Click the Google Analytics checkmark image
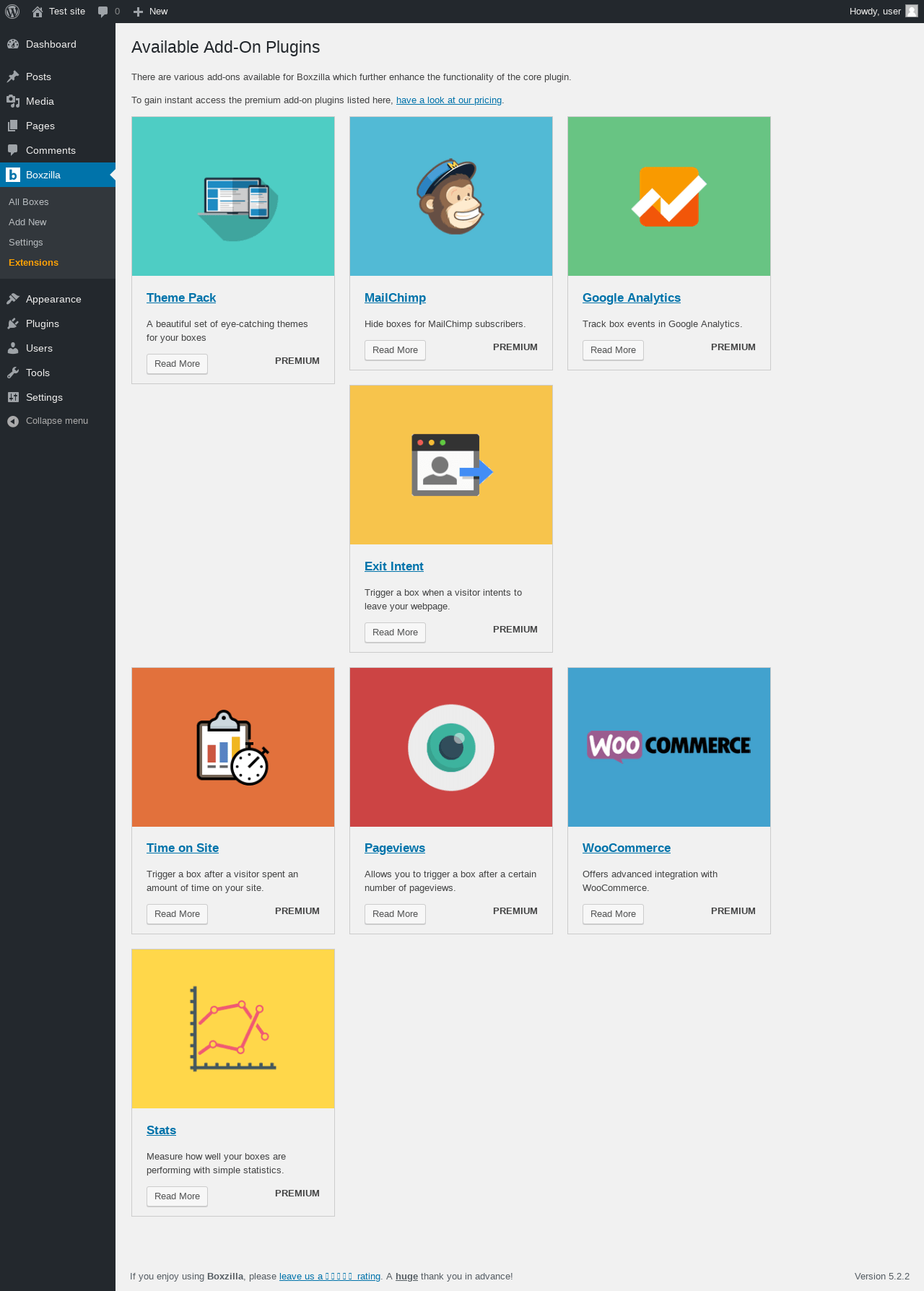Screen dimensions: 924x1291 (x=669, y=196)
